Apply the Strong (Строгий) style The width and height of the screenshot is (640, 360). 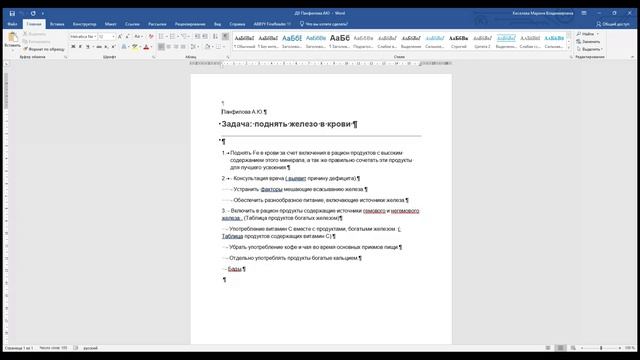tap(458, 41)
